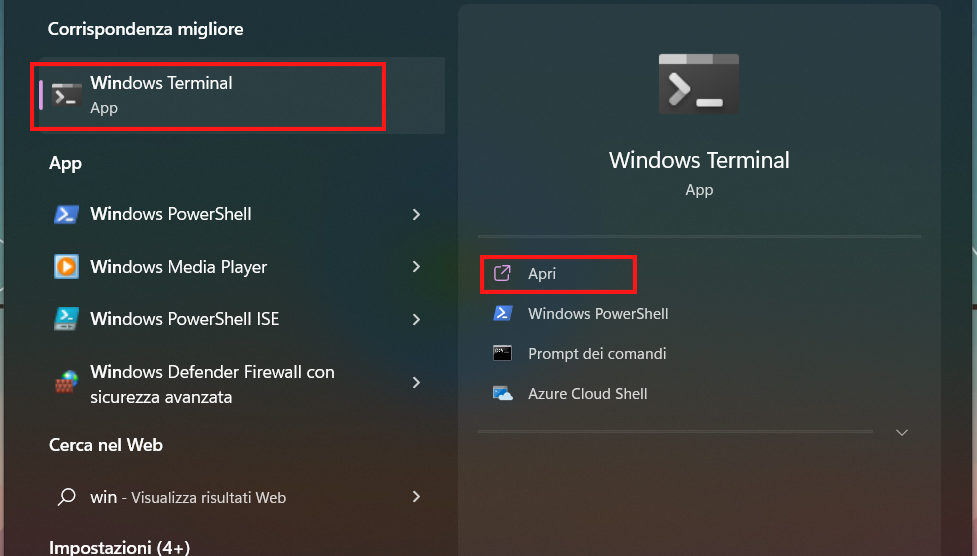Select Apri to open Windows Terminal
Screen dimensions: 977x556
(542, 274)
